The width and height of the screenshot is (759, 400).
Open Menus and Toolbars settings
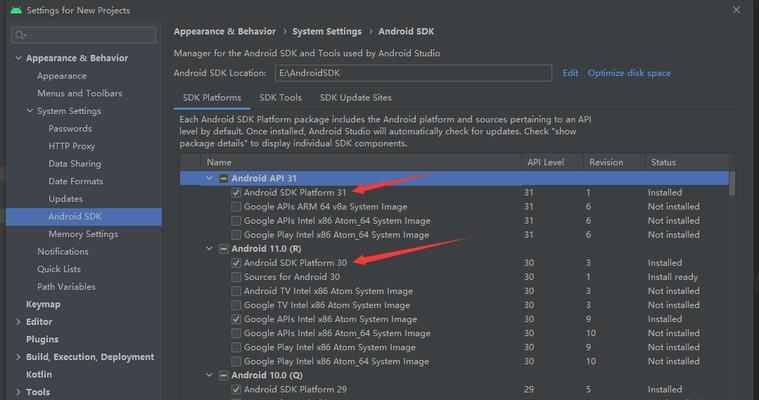[x=80, y=93]
